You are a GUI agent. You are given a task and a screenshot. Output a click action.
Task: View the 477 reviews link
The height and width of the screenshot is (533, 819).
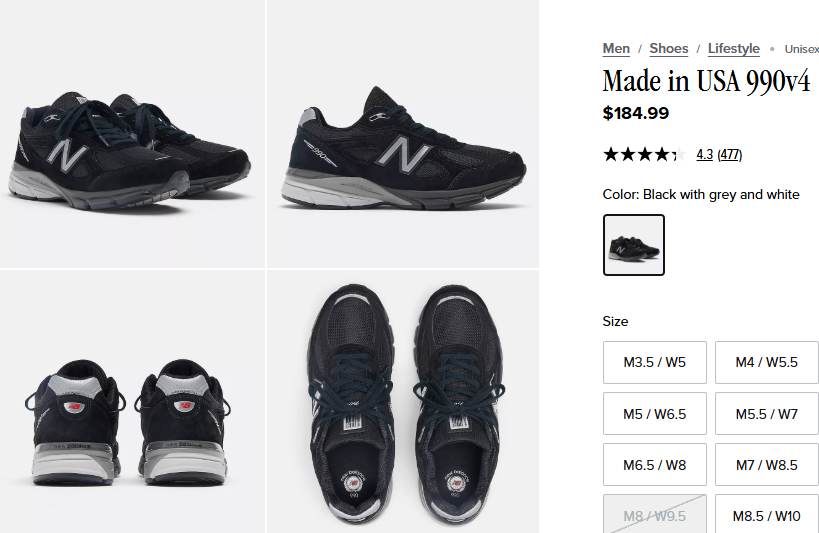[x=730, y=155]
